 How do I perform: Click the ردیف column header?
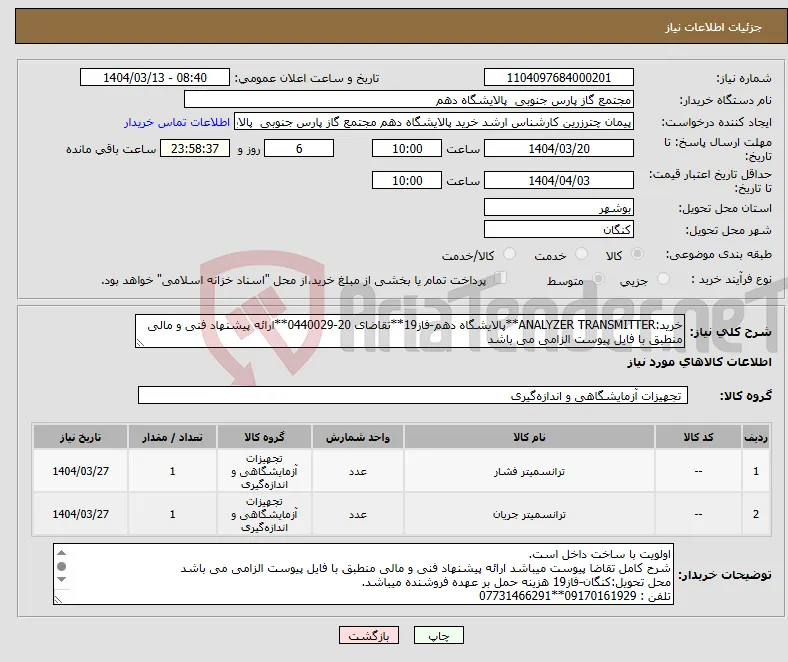(x=756, y=437)
